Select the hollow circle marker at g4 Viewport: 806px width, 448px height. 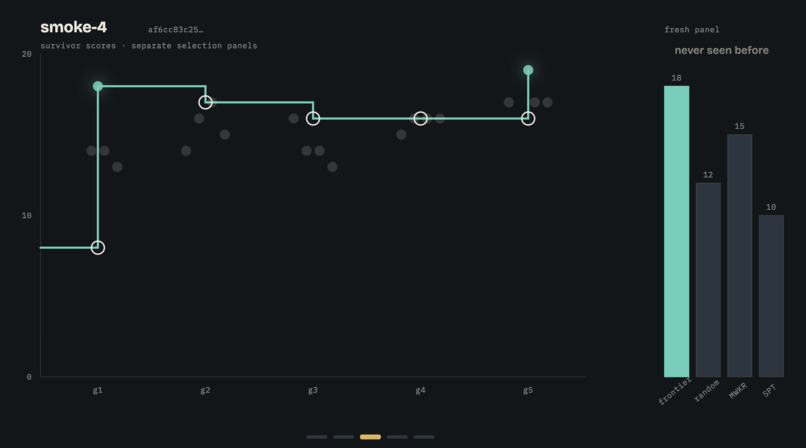coord(420,119)
